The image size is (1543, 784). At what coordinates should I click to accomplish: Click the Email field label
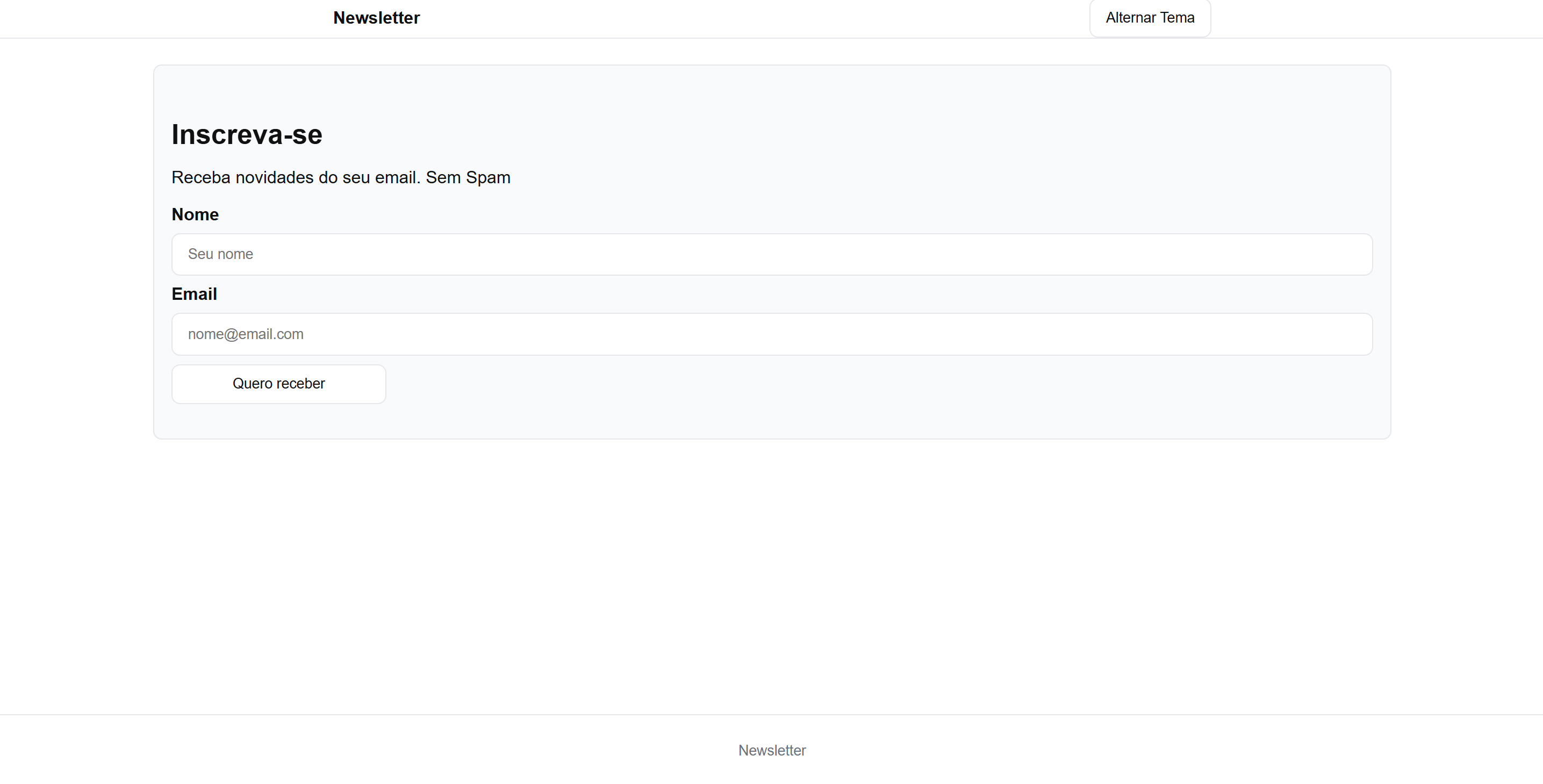click(x=194, y=294)
